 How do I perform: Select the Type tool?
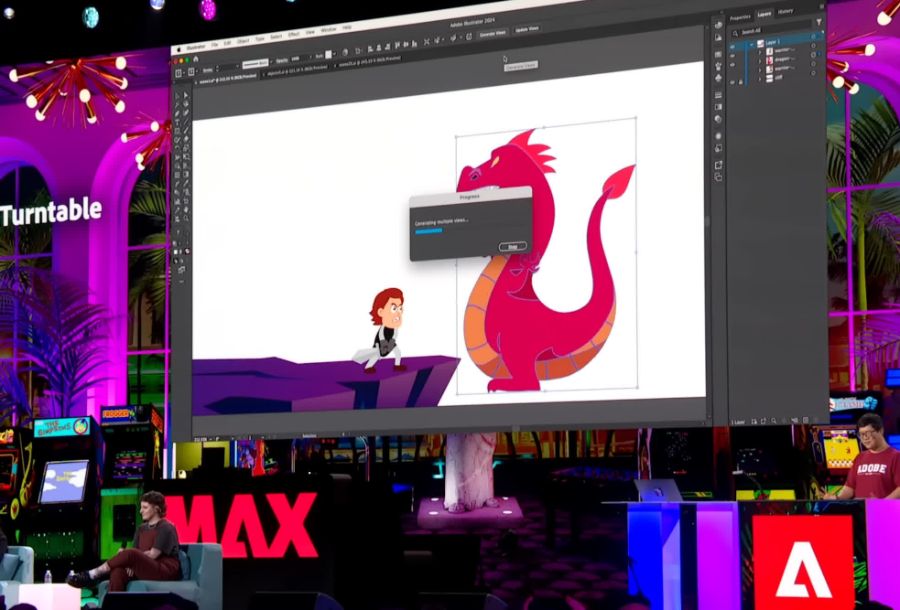pyautogui.click(x=177, y=122)
